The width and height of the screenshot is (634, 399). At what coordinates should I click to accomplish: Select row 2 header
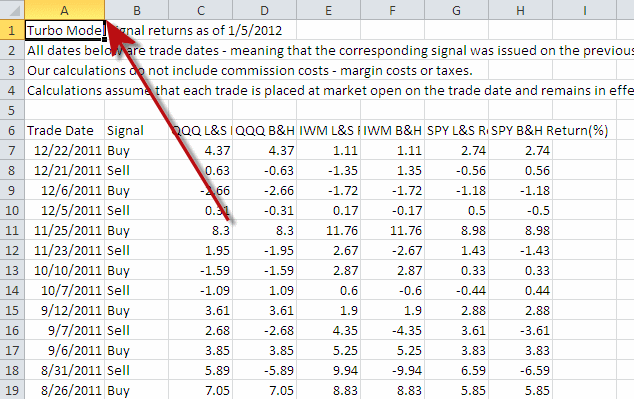[x=12, y=50]
